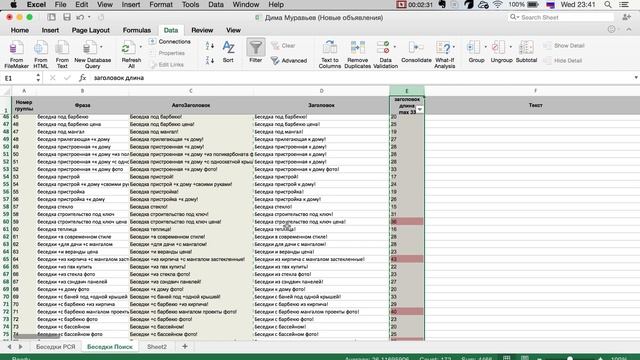Click the Refresh All icon

tap(128, 48)
